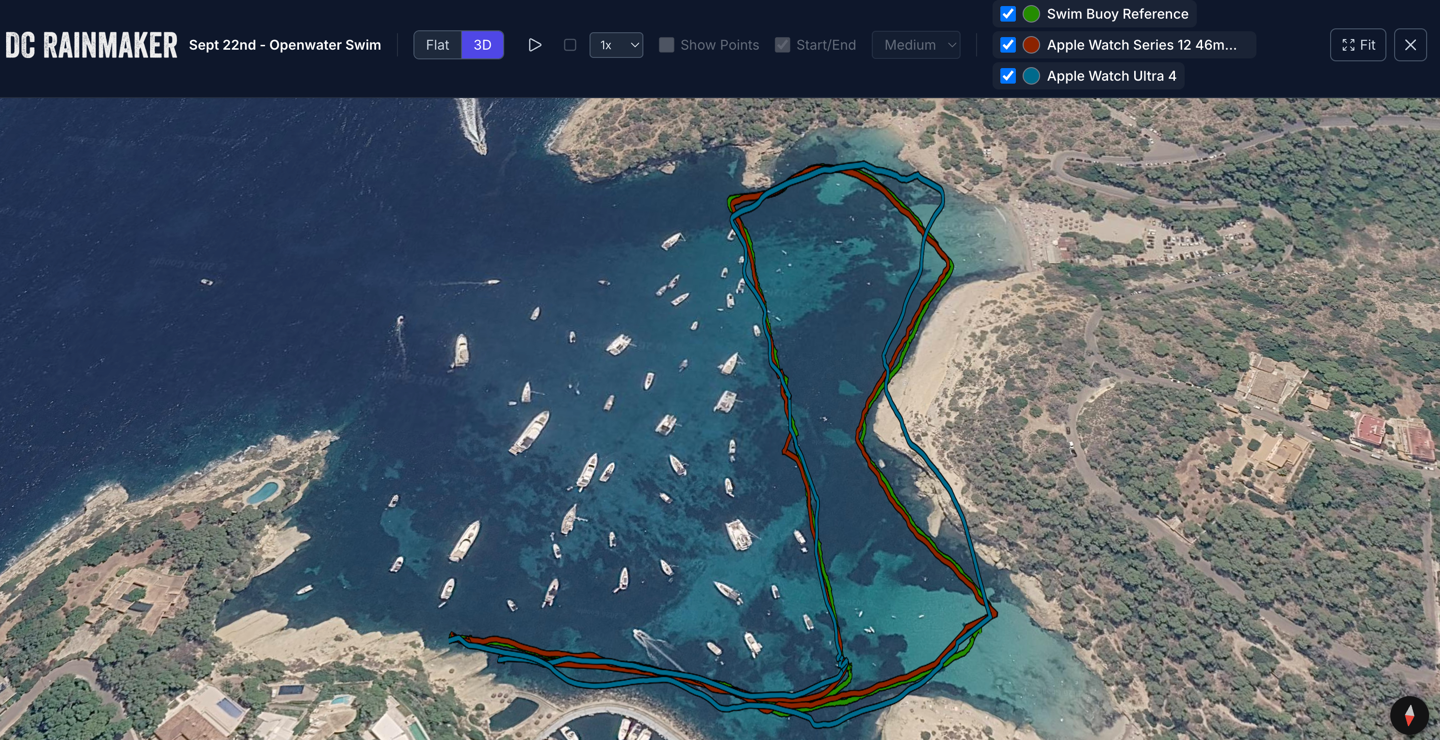
Task: Reset map orientation using compass icon
Action: coord(1409,716)
